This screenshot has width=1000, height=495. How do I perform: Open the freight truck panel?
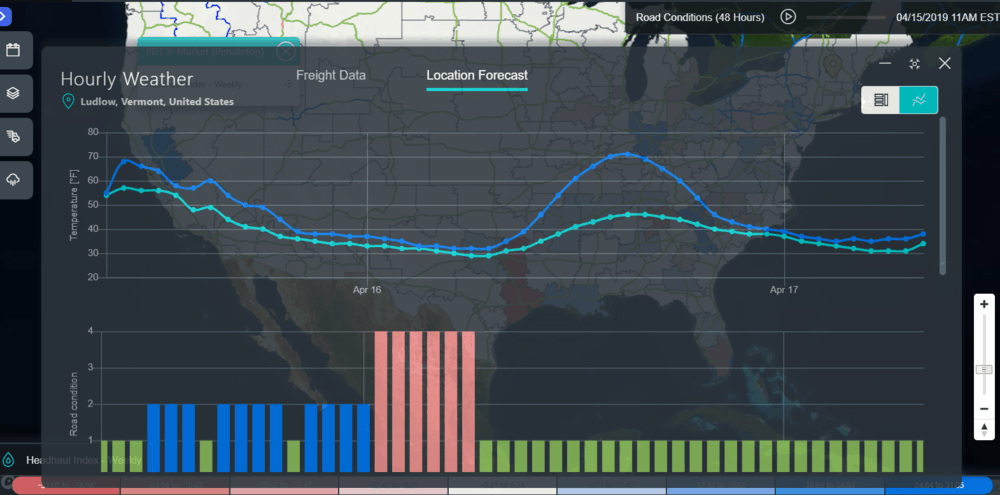13,137
